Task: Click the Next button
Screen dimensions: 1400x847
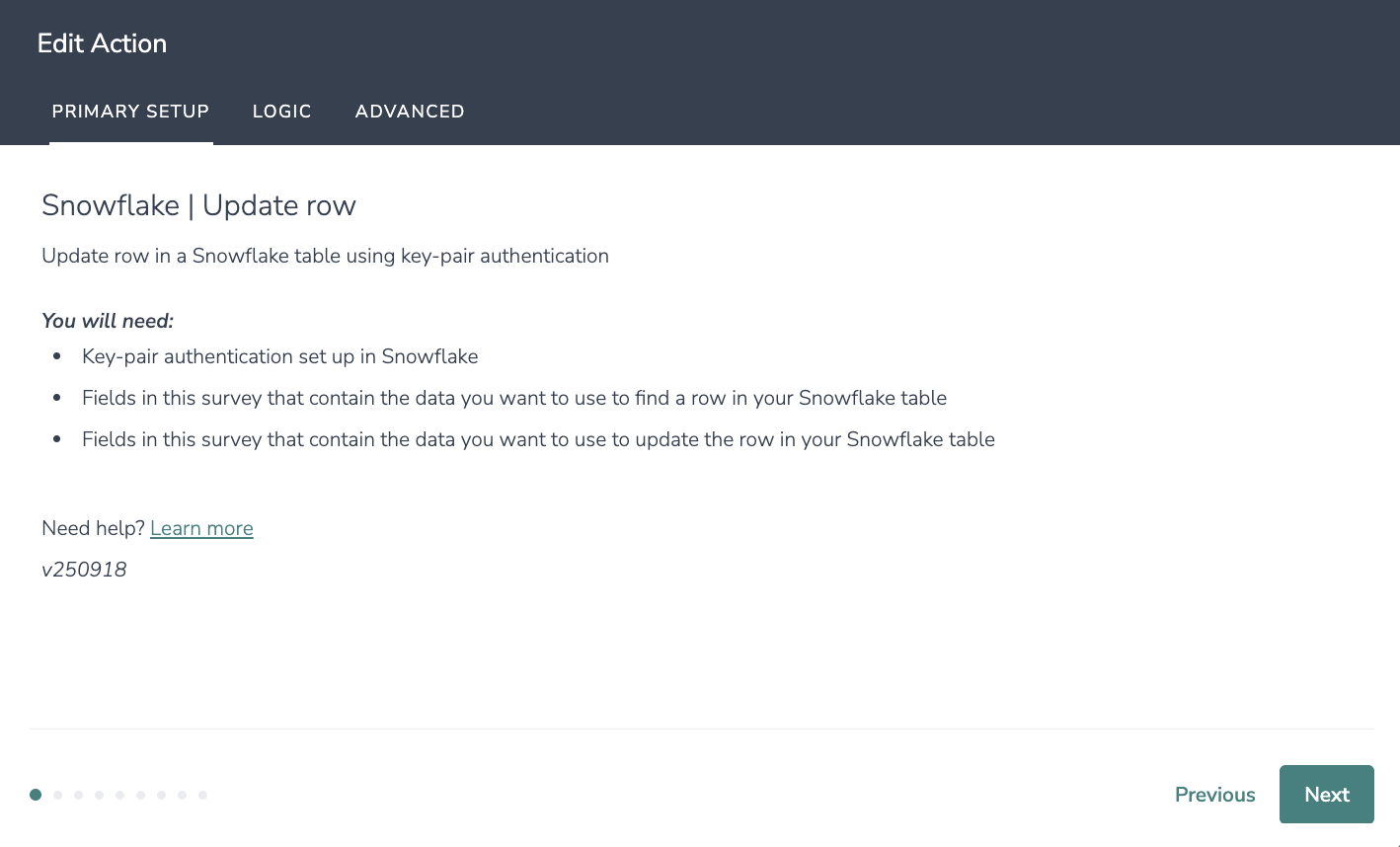Action: pyautogui.click(x=1326, y=795)
